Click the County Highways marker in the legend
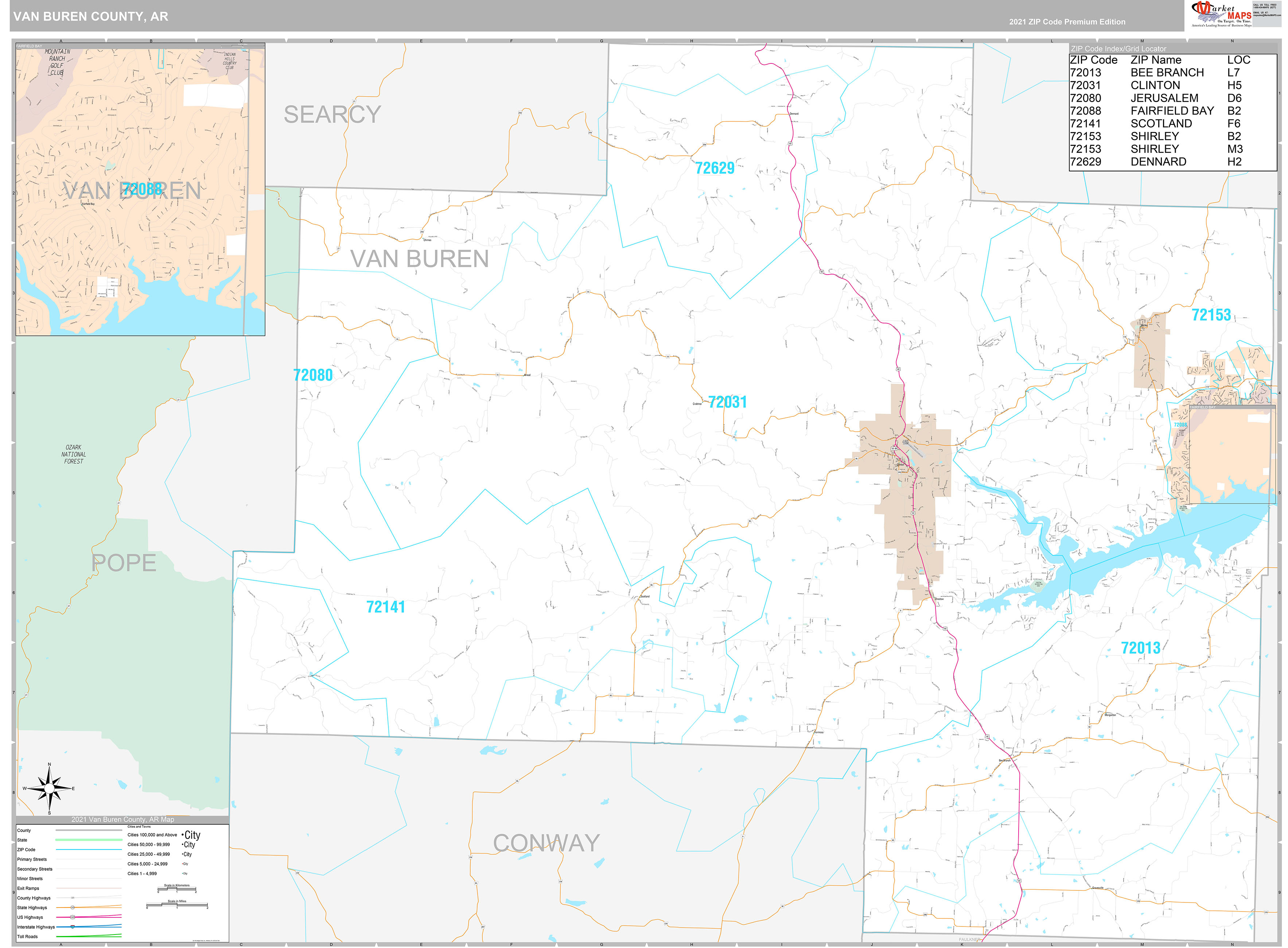This screenshot has height=948, width=1288. pos(73,898)
